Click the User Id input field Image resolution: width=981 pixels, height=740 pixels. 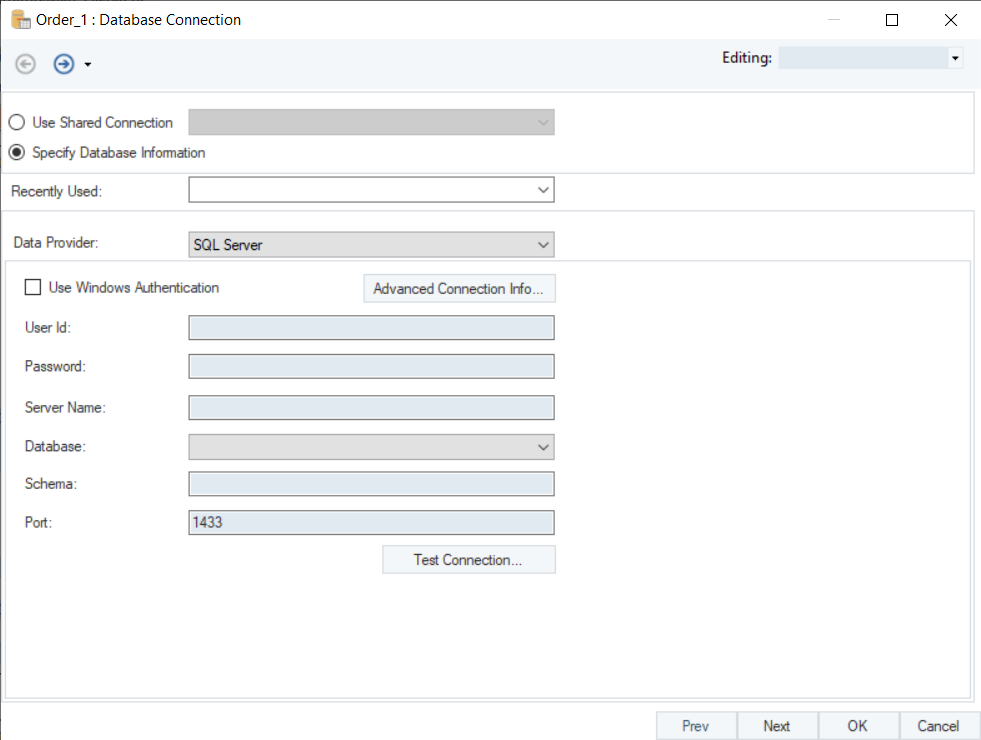371,328
